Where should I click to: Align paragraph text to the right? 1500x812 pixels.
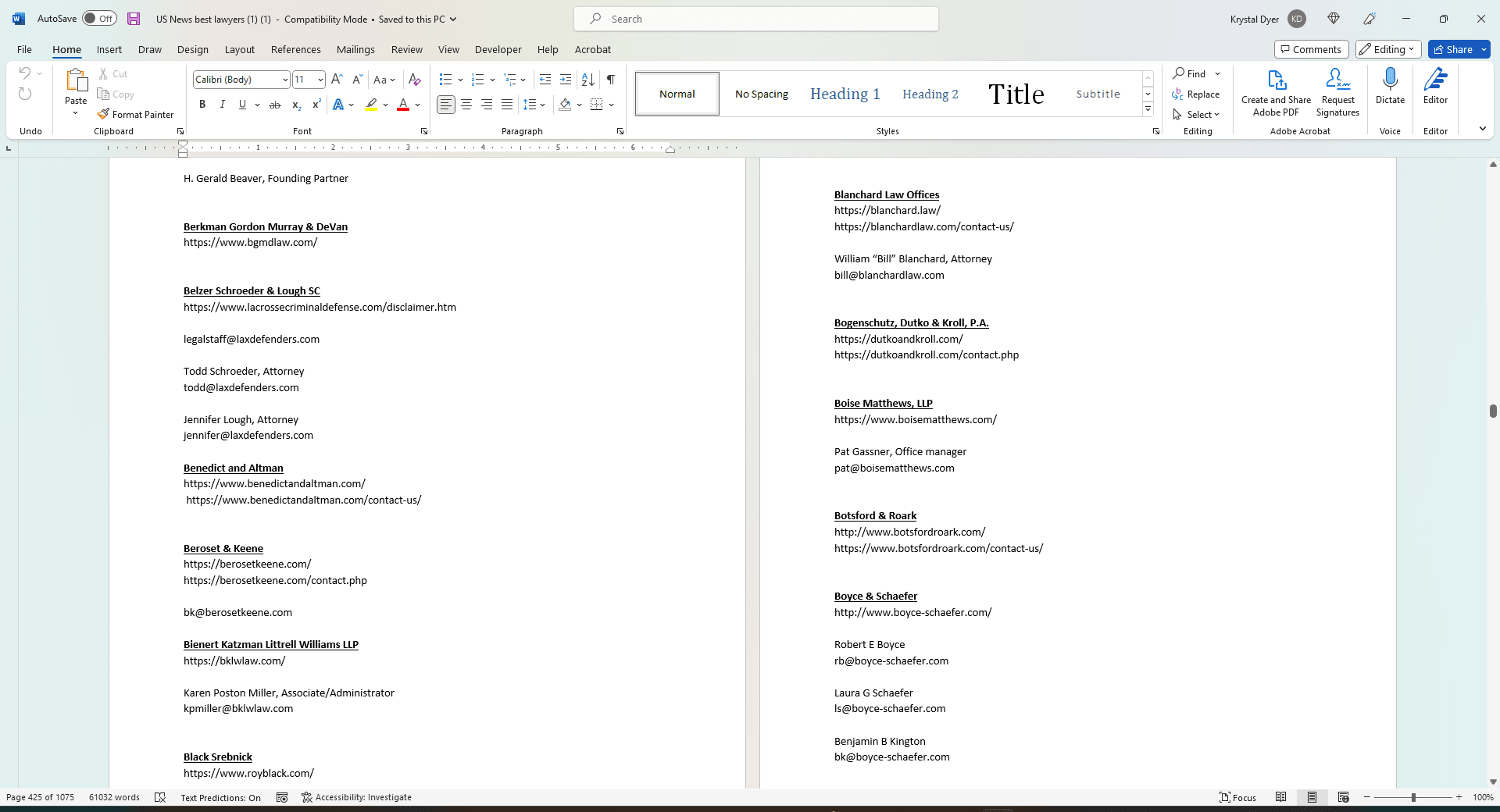click(487, 105)
